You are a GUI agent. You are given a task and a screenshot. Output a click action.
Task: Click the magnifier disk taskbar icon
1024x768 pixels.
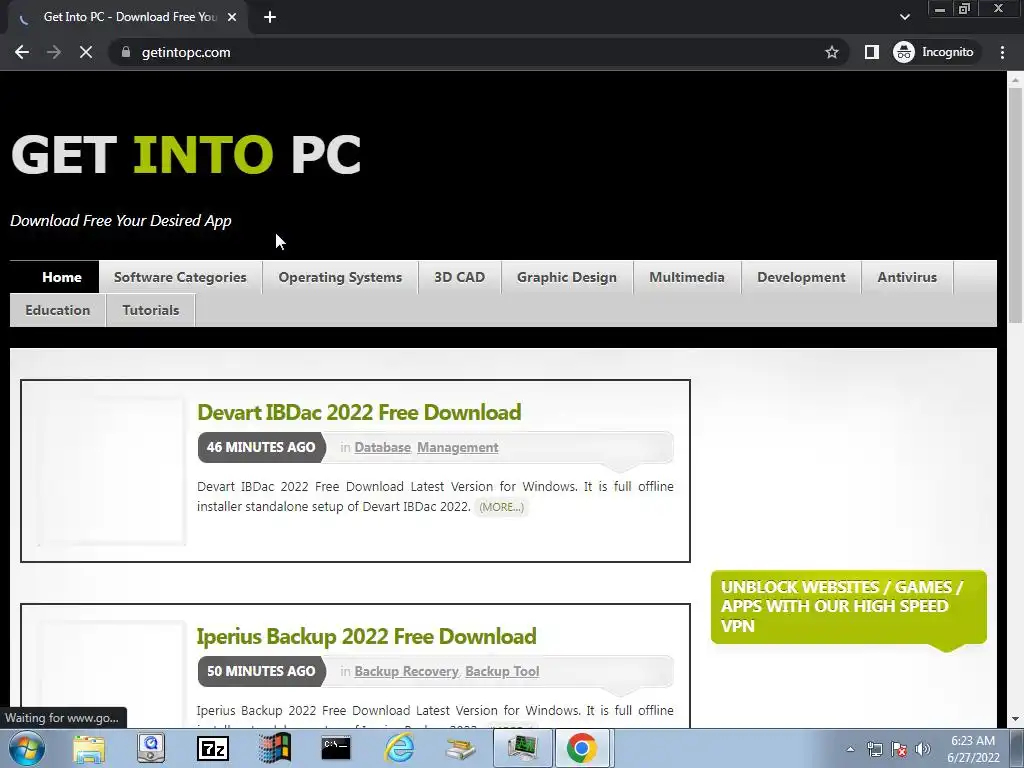click(151, 748)
